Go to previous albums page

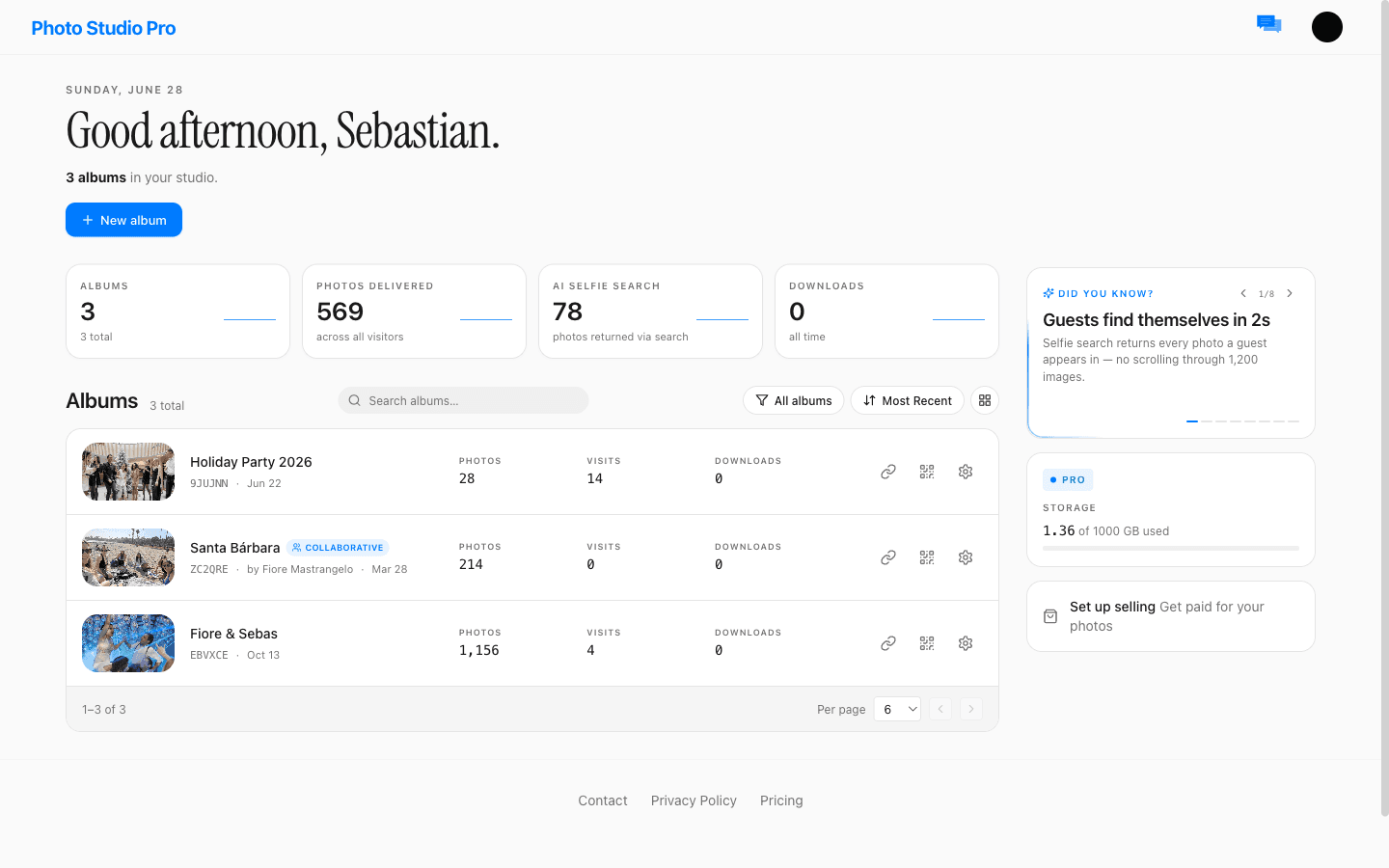pos(940,709)
